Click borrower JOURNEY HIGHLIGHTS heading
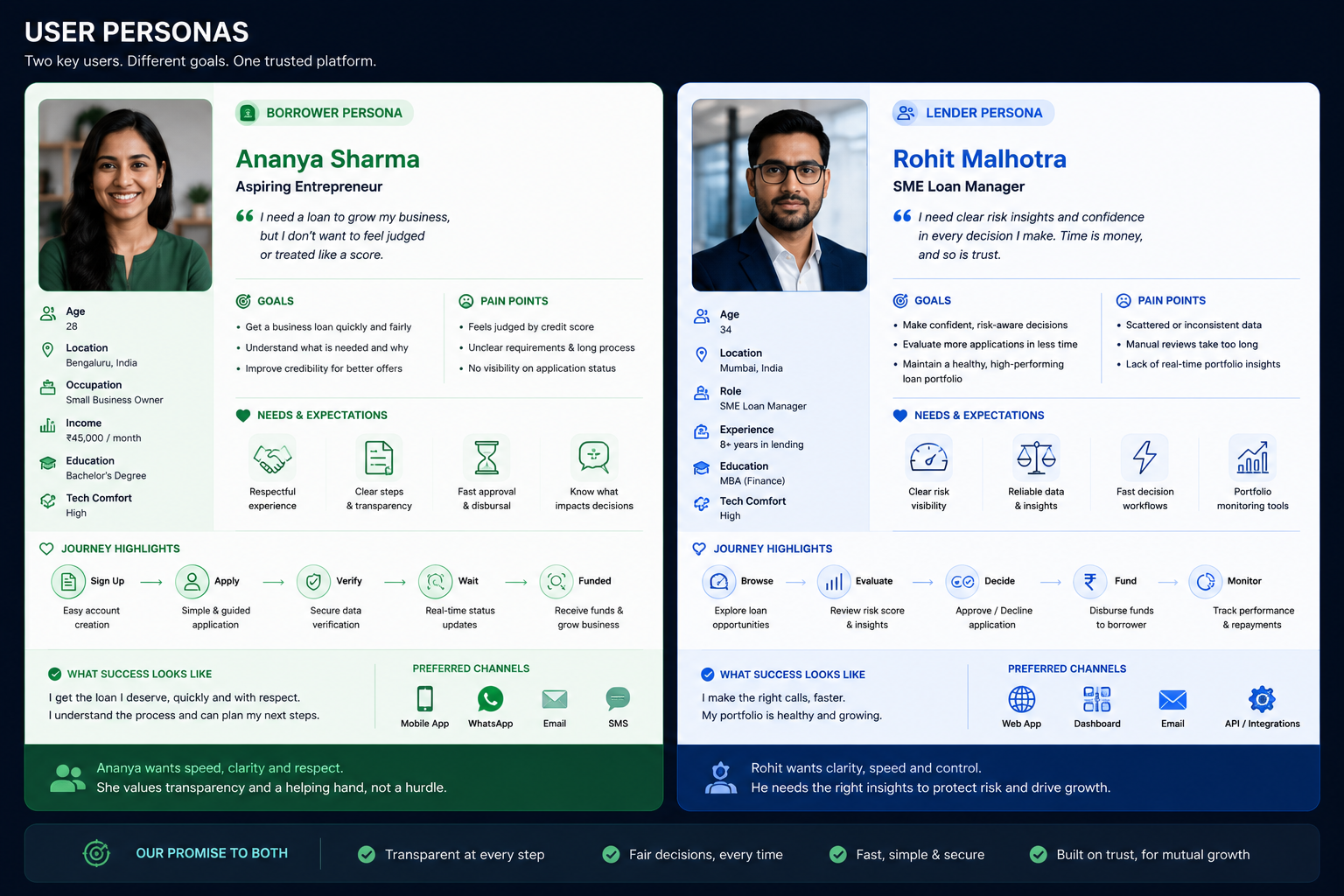The width and height of the screenshot is (1344, 896). 120,549
